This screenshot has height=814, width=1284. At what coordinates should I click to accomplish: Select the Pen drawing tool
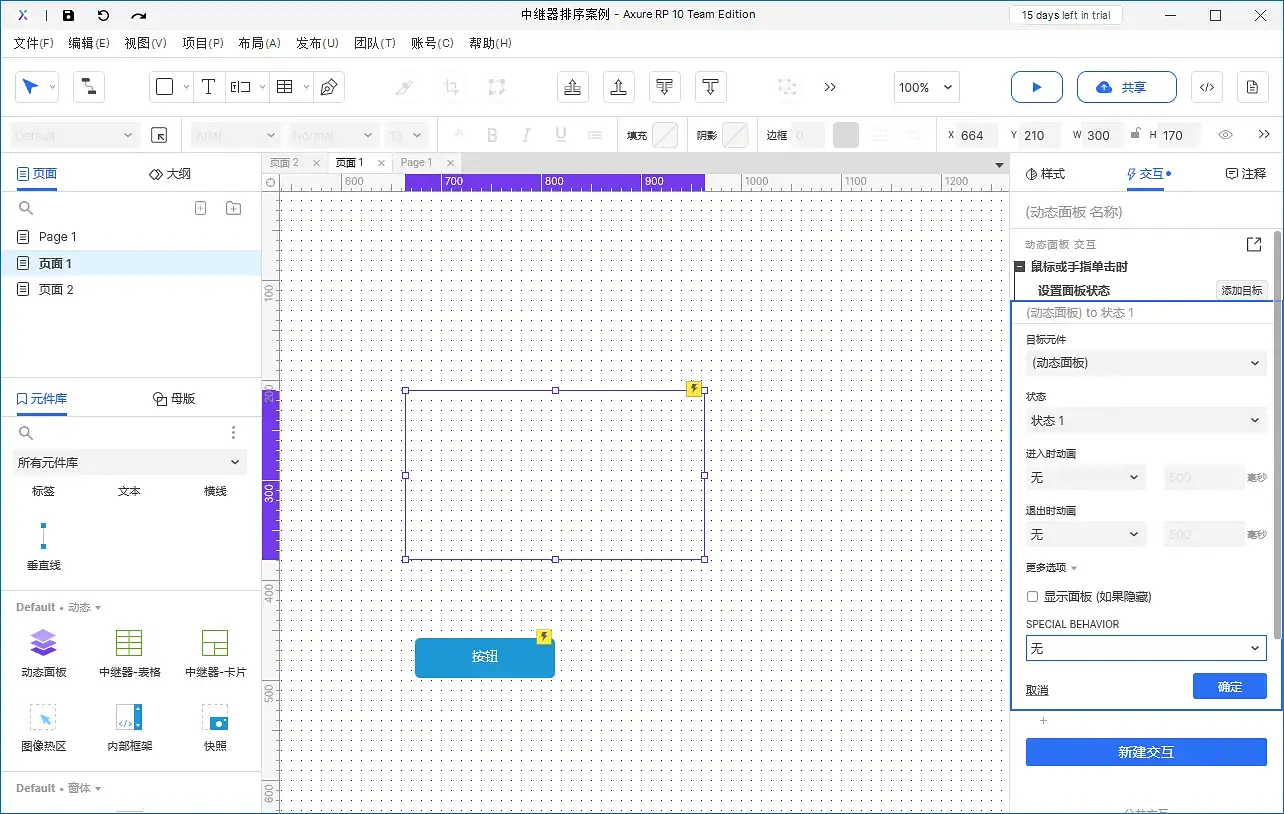pyautogui.click(x=328, y=87)
